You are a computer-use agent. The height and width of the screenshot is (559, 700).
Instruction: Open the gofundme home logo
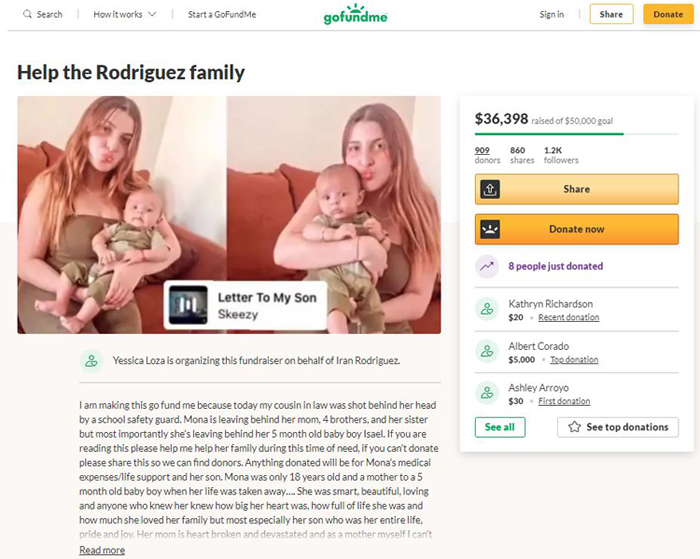(x=355, y=14)
